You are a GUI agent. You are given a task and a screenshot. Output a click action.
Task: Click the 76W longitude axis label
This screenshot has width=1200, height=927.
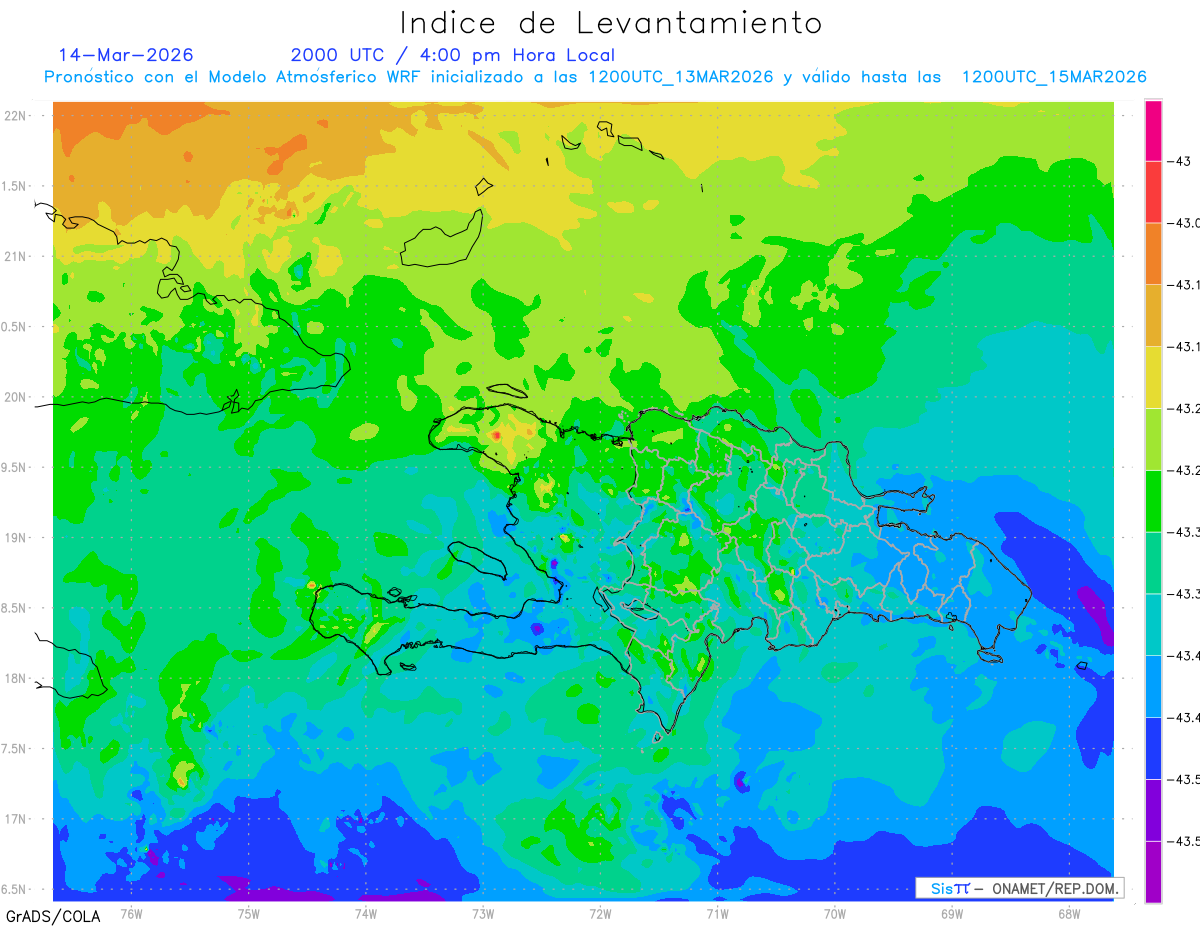coord(131,913)
